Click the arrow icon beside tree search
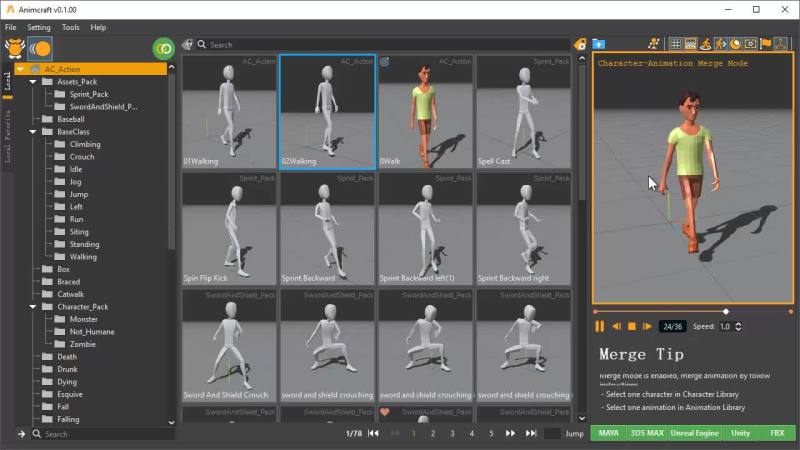Viewport: 800px width, 450px height. click(21, 434)
